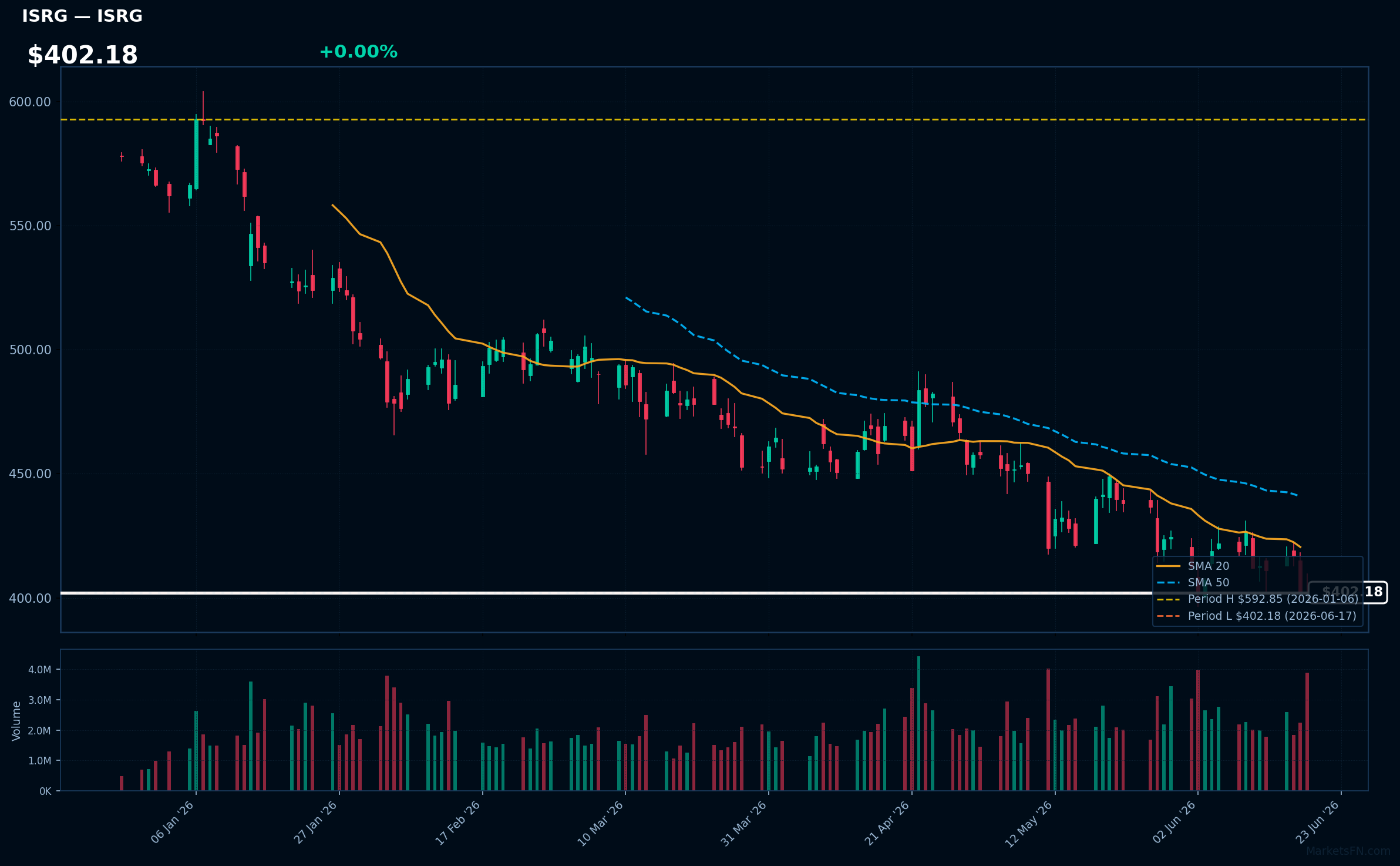This screenshot has height=866, width=1400.
Task: Click the "ISRG — ISRG" chart title
Action: [82, 16]
